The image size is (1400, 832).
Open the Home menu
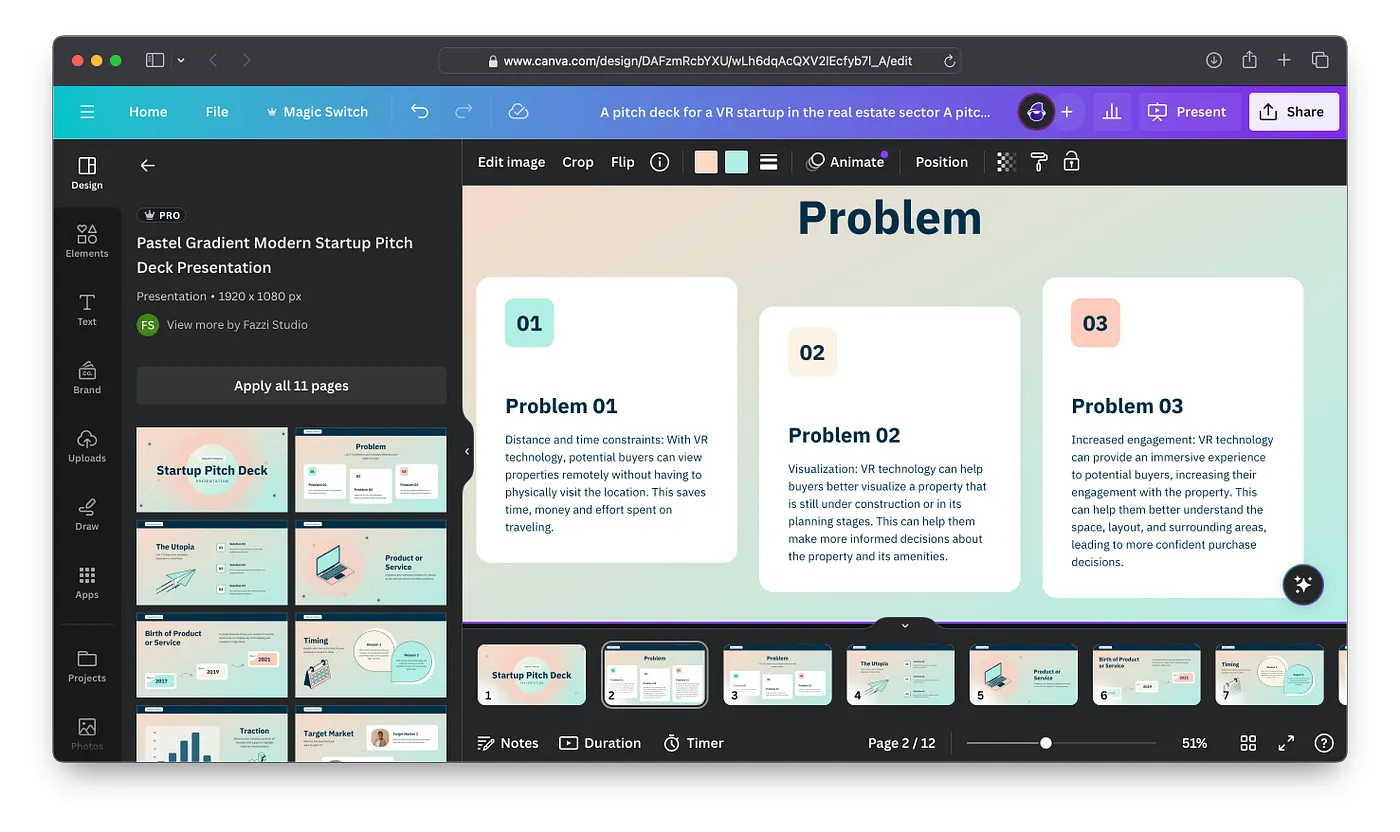point(148,112)
